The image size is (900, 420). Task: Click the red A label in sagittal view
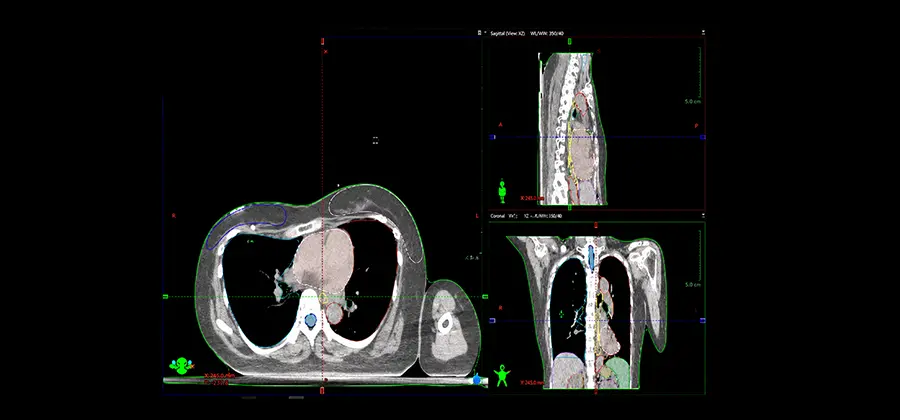[x=501, y=124]
